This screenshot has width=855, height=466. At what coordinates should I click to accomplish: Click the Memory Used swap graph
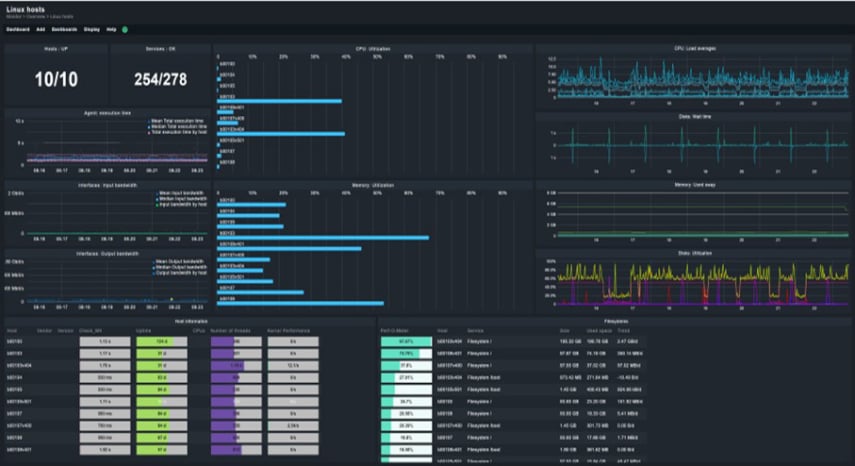click(693, 217)
